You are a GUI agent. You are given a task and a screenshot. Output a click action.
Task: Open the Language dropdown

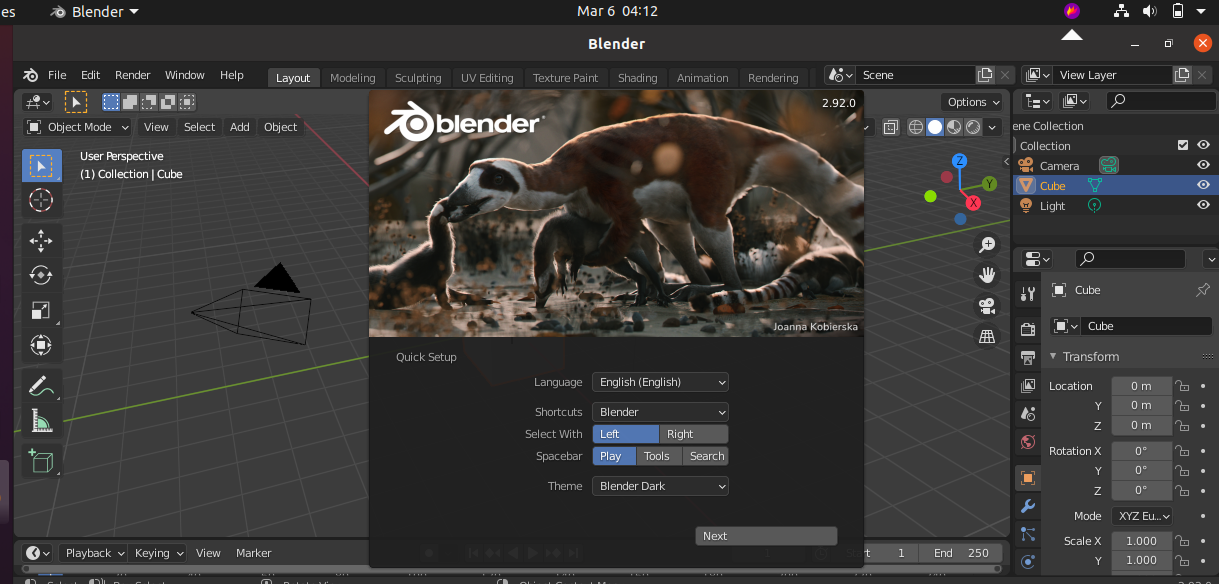[x=660, y=382]
